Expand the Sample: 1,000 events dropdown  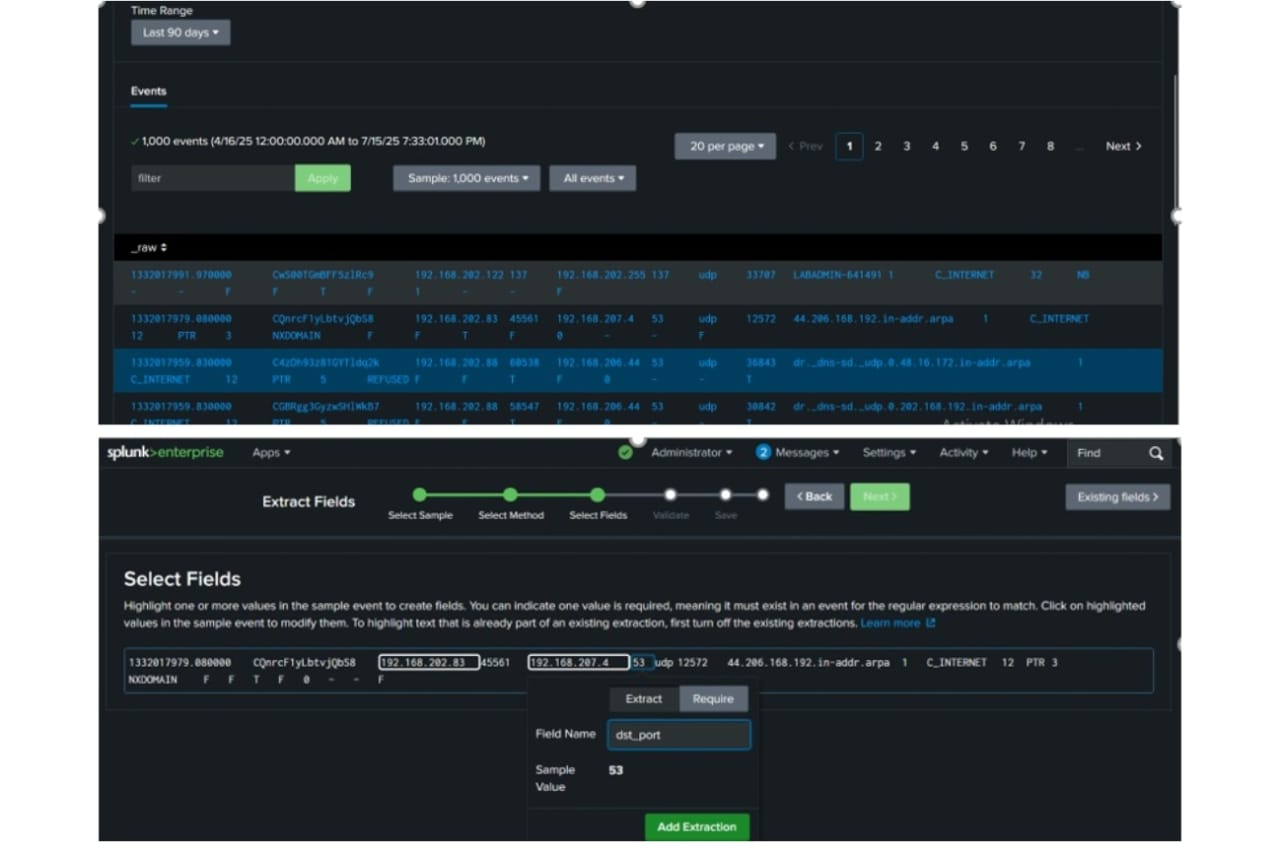(467, 178)
